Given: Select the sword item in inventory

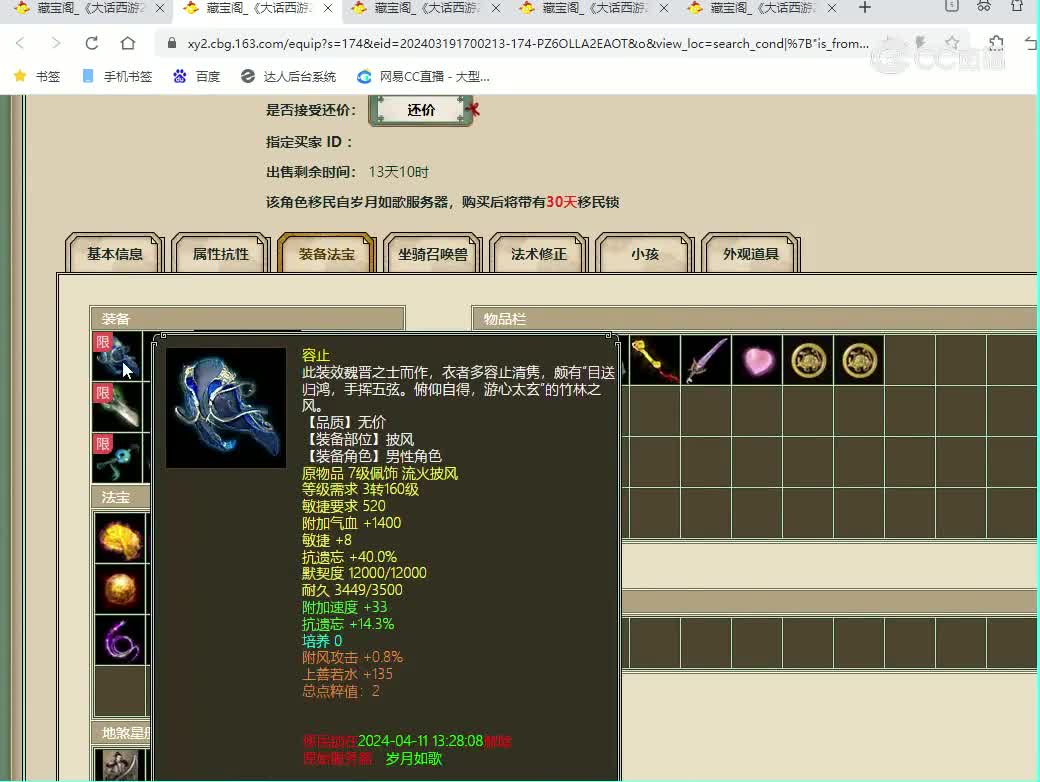Looking at the screenshot, I should [x=706, y=360].
